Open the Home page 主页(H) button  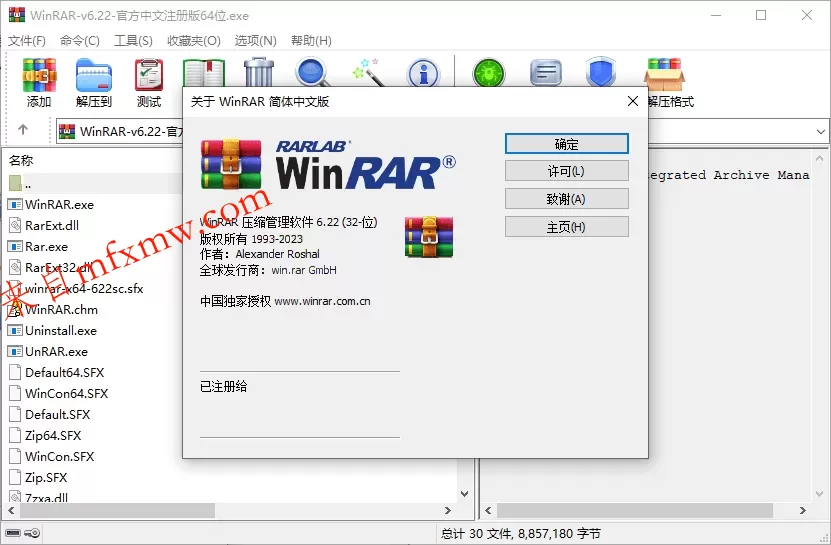[567, 227]
